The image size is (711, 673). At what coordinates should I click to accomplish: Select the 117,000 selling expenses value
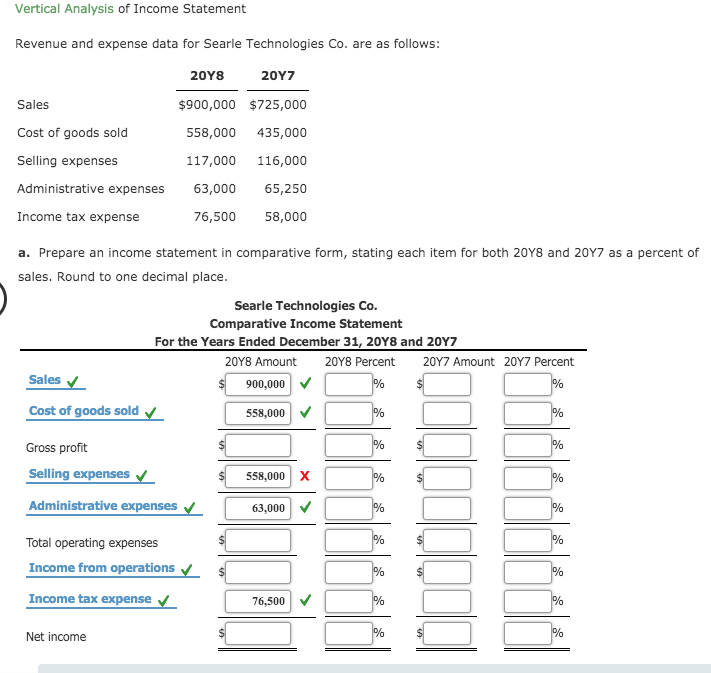pyautogui.click(x=211, y=161)
